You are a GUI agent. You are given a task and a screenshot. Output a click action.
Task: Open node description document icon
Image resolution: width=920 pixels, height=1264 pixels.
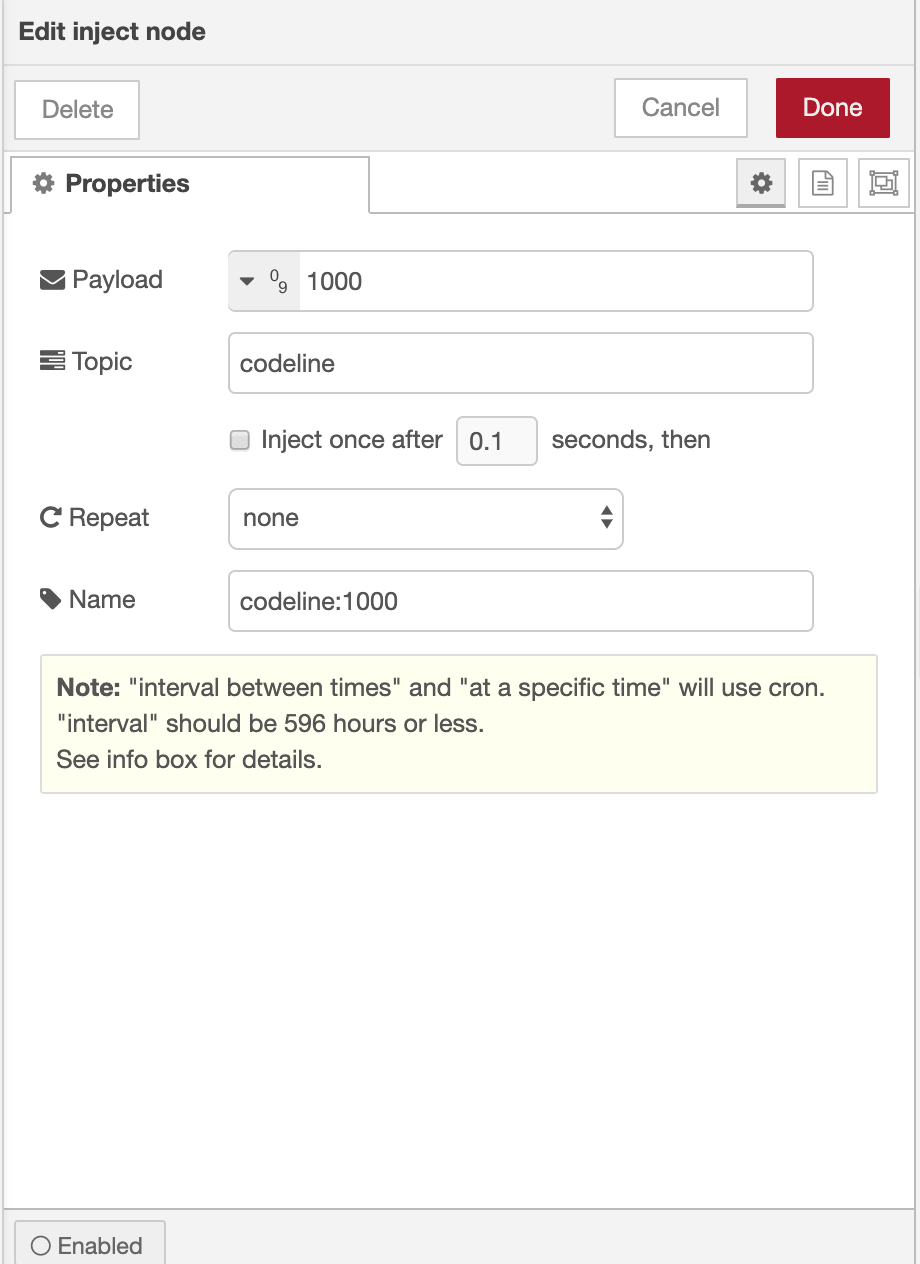(822, 184)
